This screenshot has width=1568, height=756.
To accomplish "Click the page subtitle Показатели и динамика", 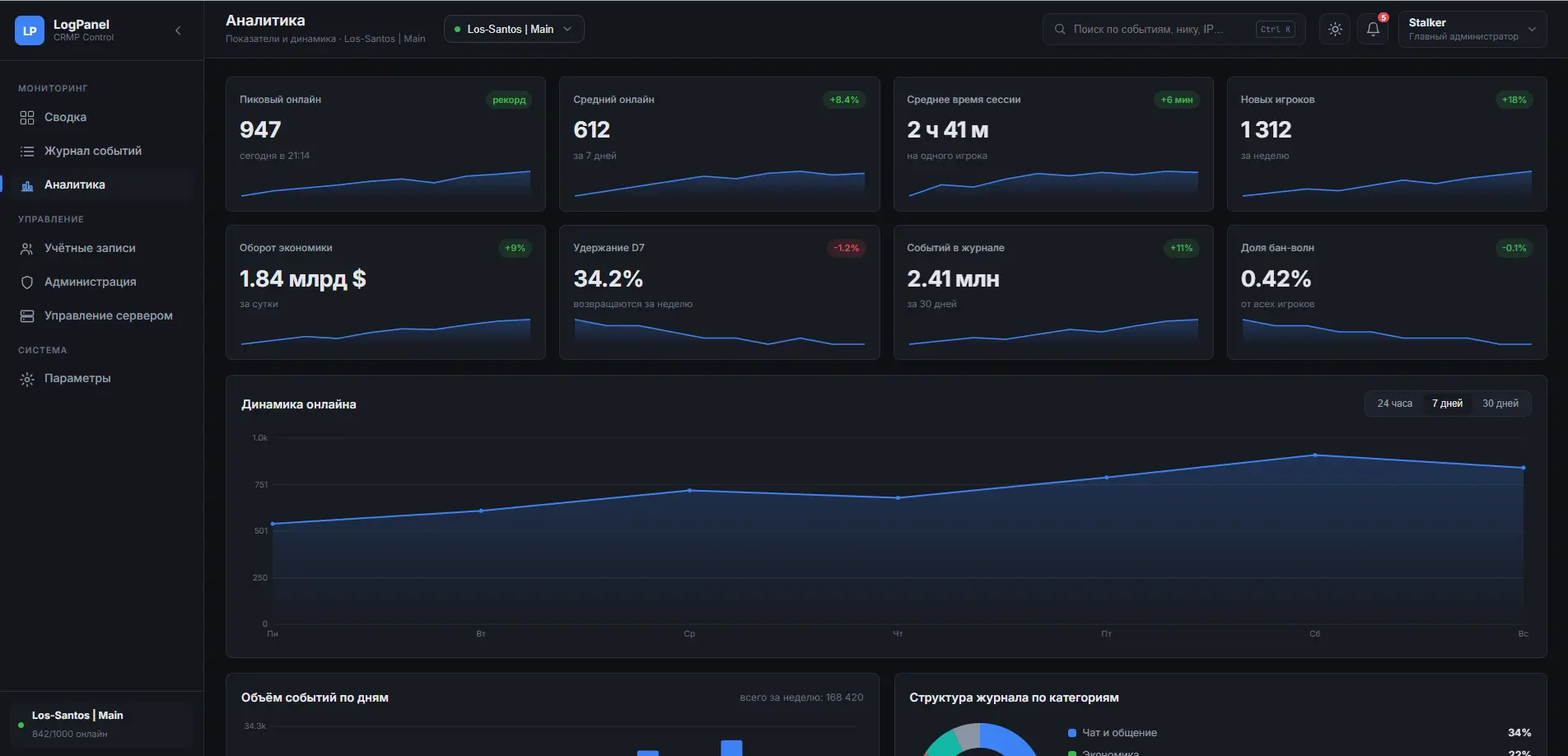I will pyautogui.click(x=281, y=40).
